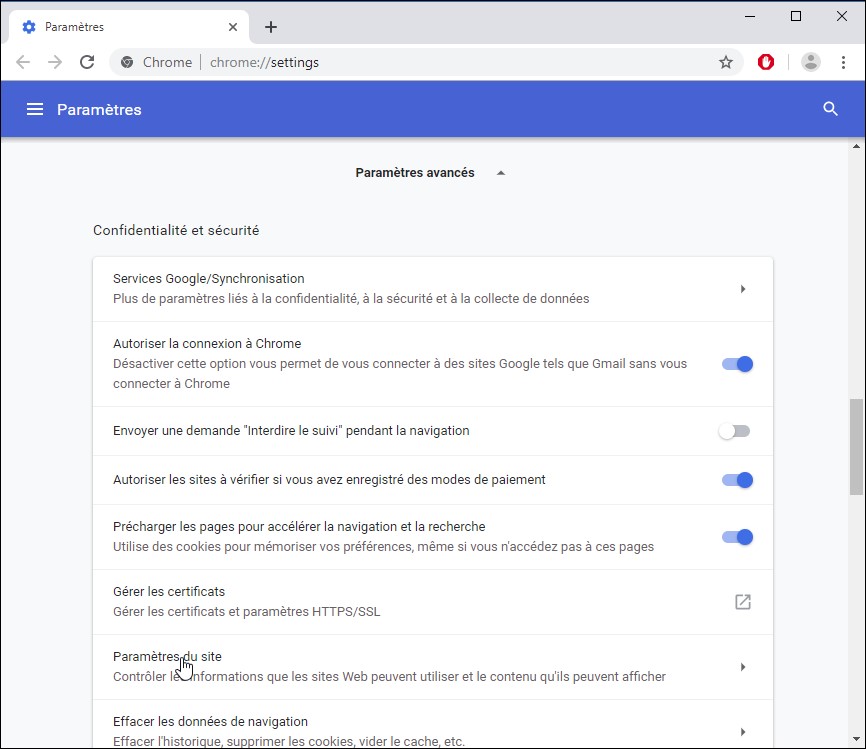The width and height of the screenshot is (866, 749).
Task: Open a new tab with plus icon
Action: click(271, 27)
